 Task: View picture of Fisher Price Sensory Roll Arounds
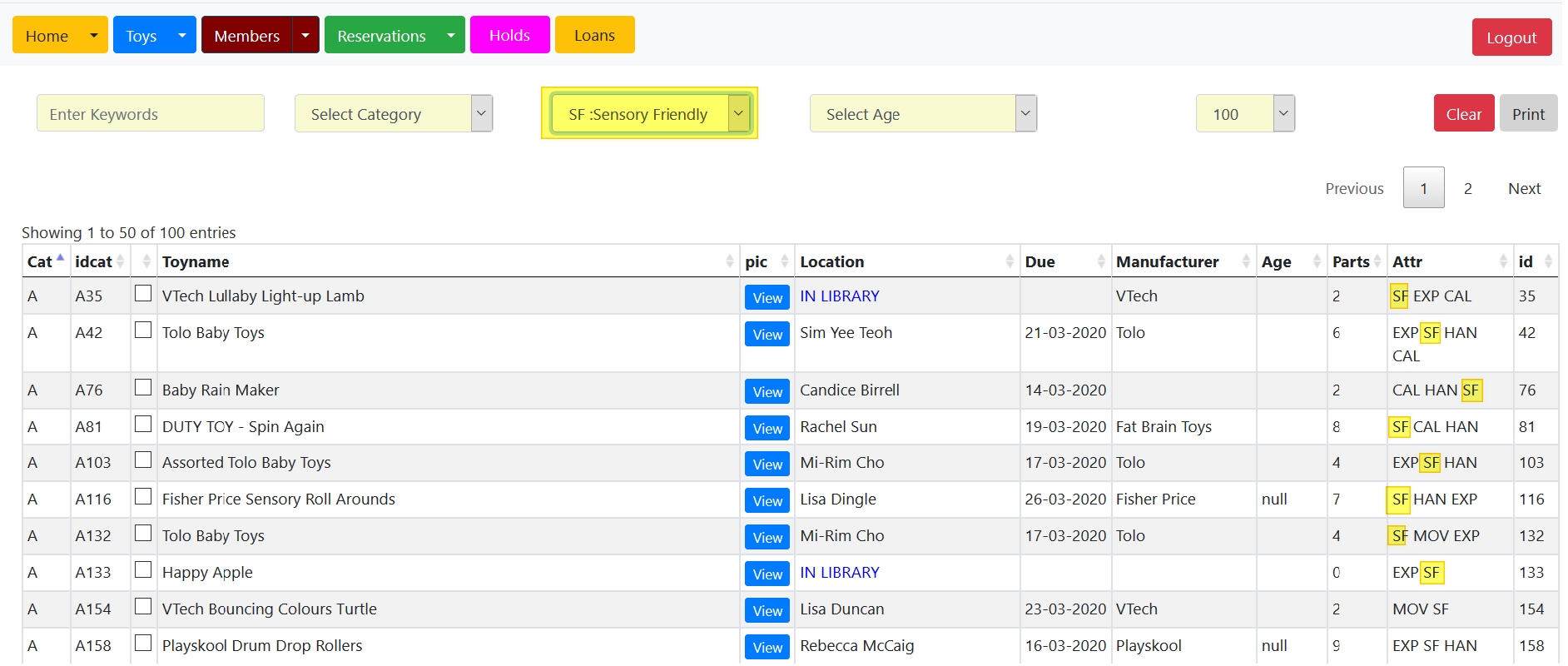[x=767, y=500]
